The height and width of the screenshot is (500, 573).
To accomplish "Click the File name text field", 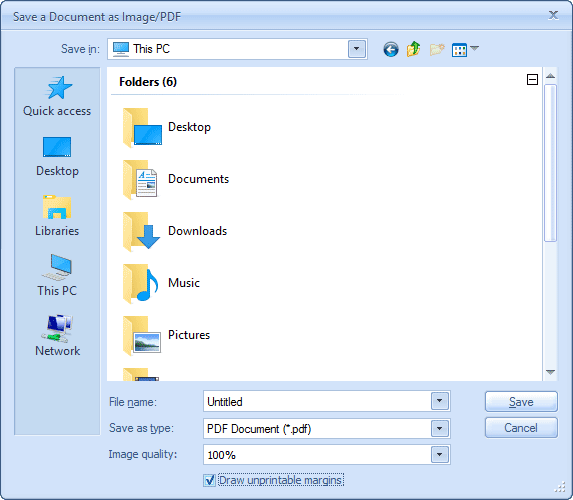I will coord(317,401).
